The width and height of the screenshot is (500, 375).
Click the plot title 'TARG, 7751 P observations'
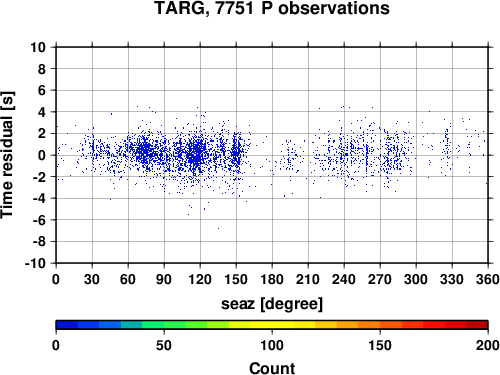point(272,8)
